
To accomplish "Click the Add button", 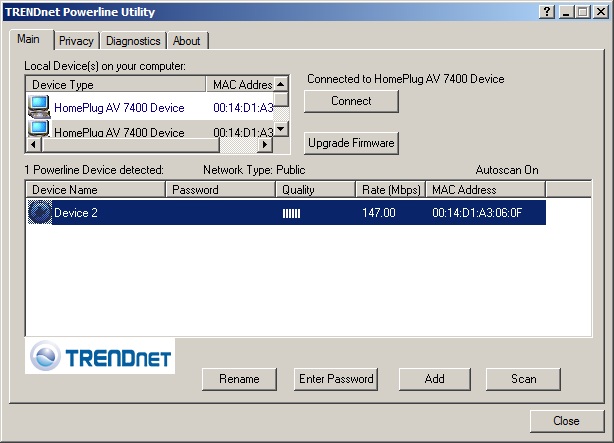I will pos(435,379).
